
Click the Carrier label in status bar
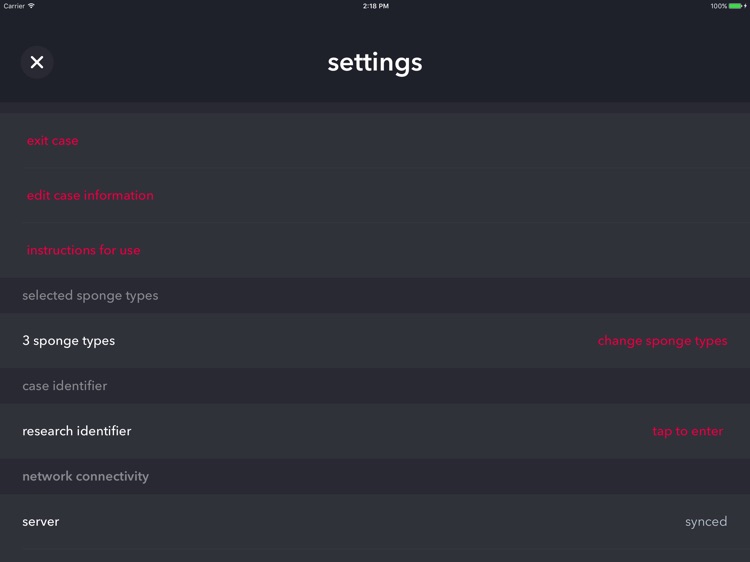tap(14, 6)
